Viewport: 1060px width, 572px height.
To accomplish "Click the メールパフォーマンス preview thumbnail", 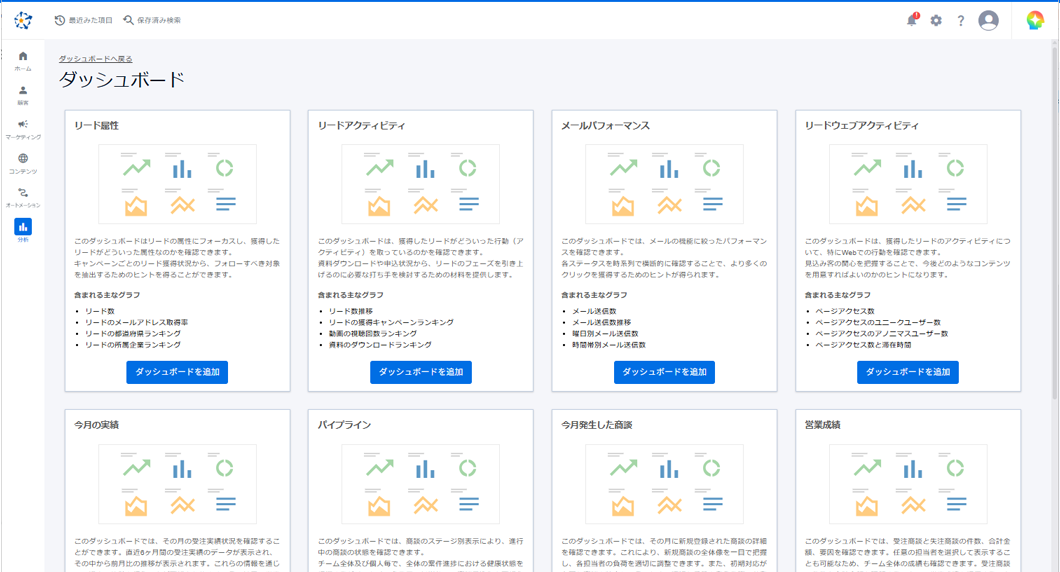I will [x=665, y=184].
